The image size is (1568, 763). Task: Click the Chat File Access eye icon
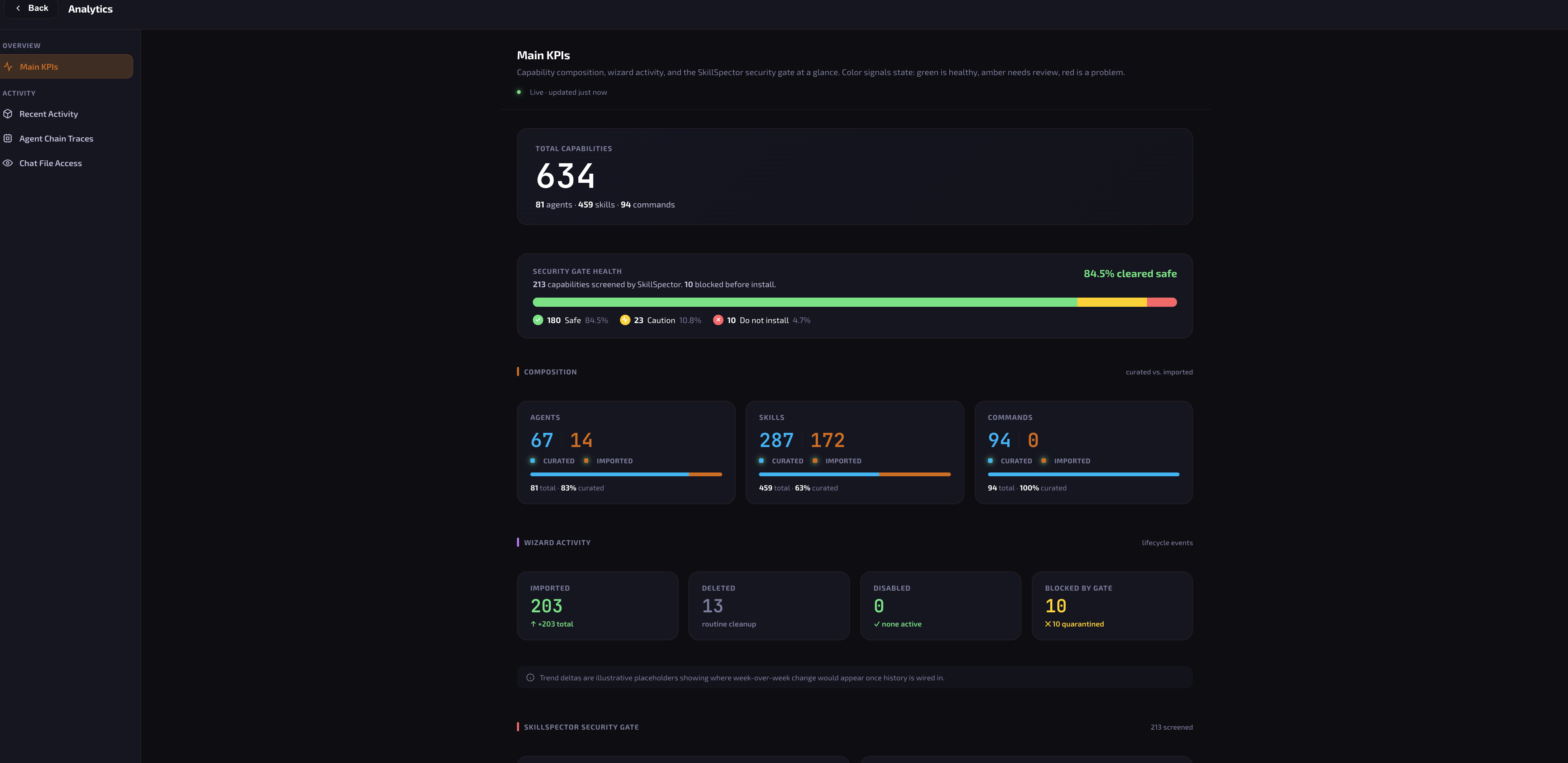(8, 163)
